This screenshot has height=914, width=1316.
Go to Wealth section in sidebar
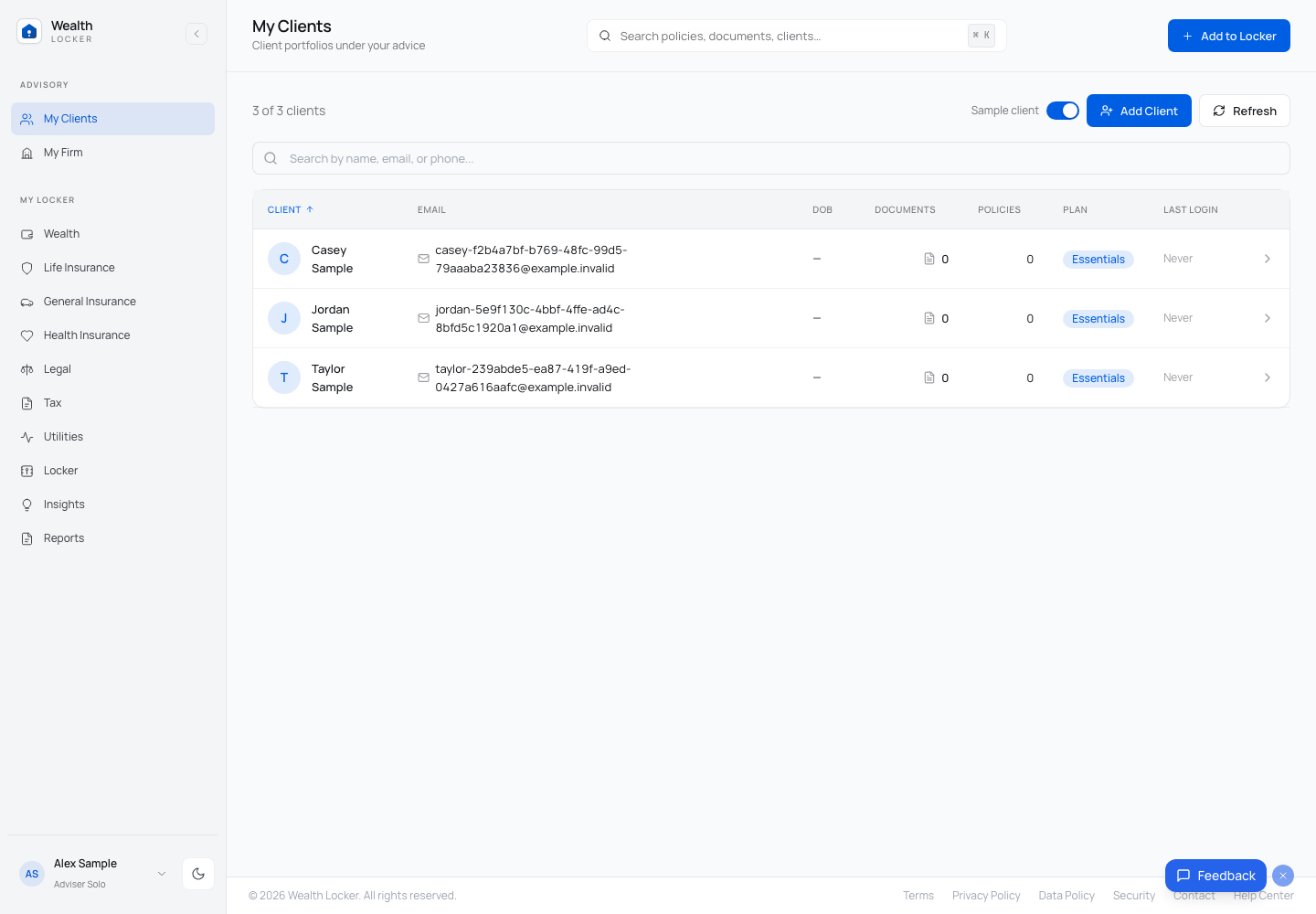coord(113,234)
